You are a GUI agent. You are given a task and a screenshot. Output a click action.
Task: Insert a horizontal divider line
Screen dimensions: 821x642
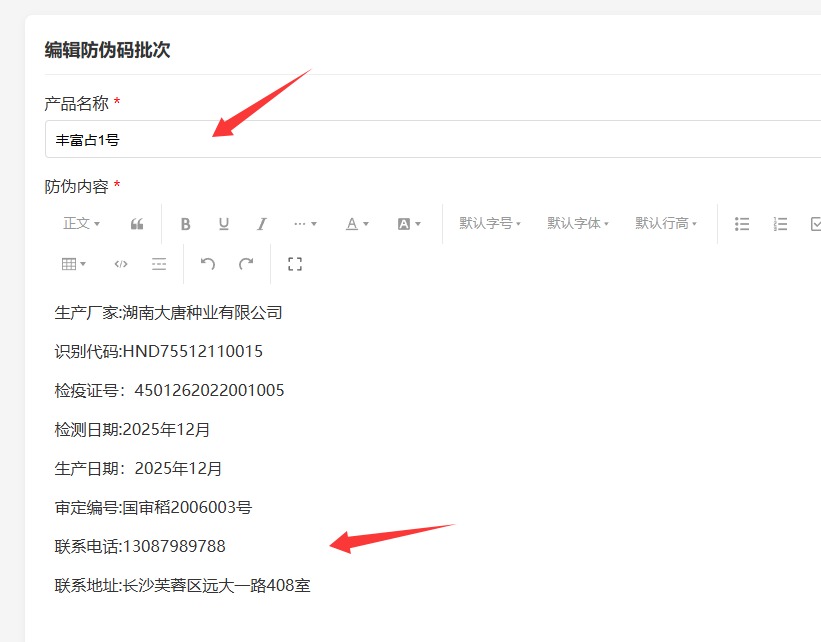coord(159,264)
